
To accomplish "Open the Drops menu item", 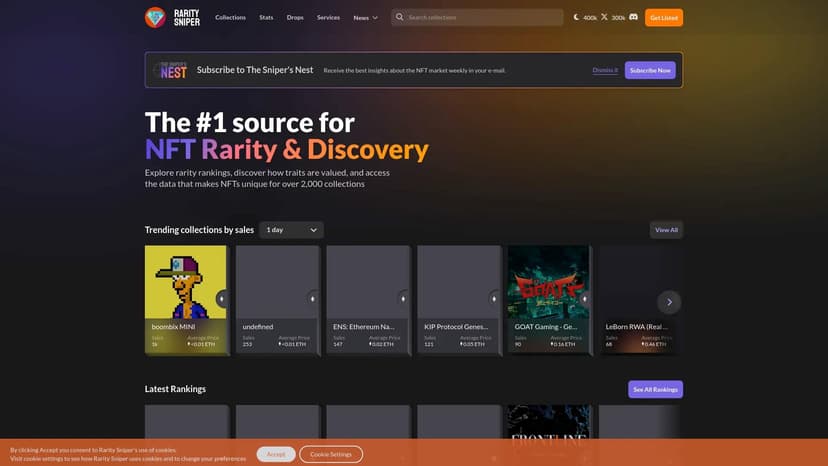I will point(295,17).
